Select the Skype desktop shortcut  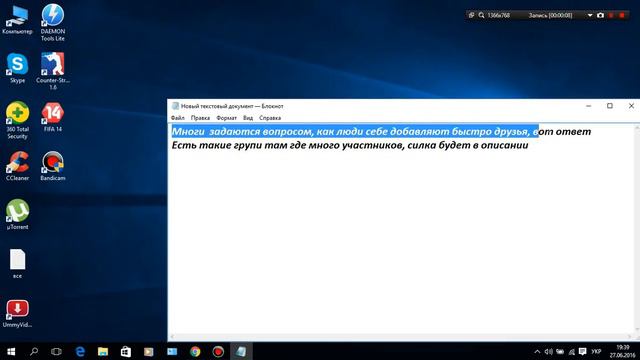(x=17, y=68)
